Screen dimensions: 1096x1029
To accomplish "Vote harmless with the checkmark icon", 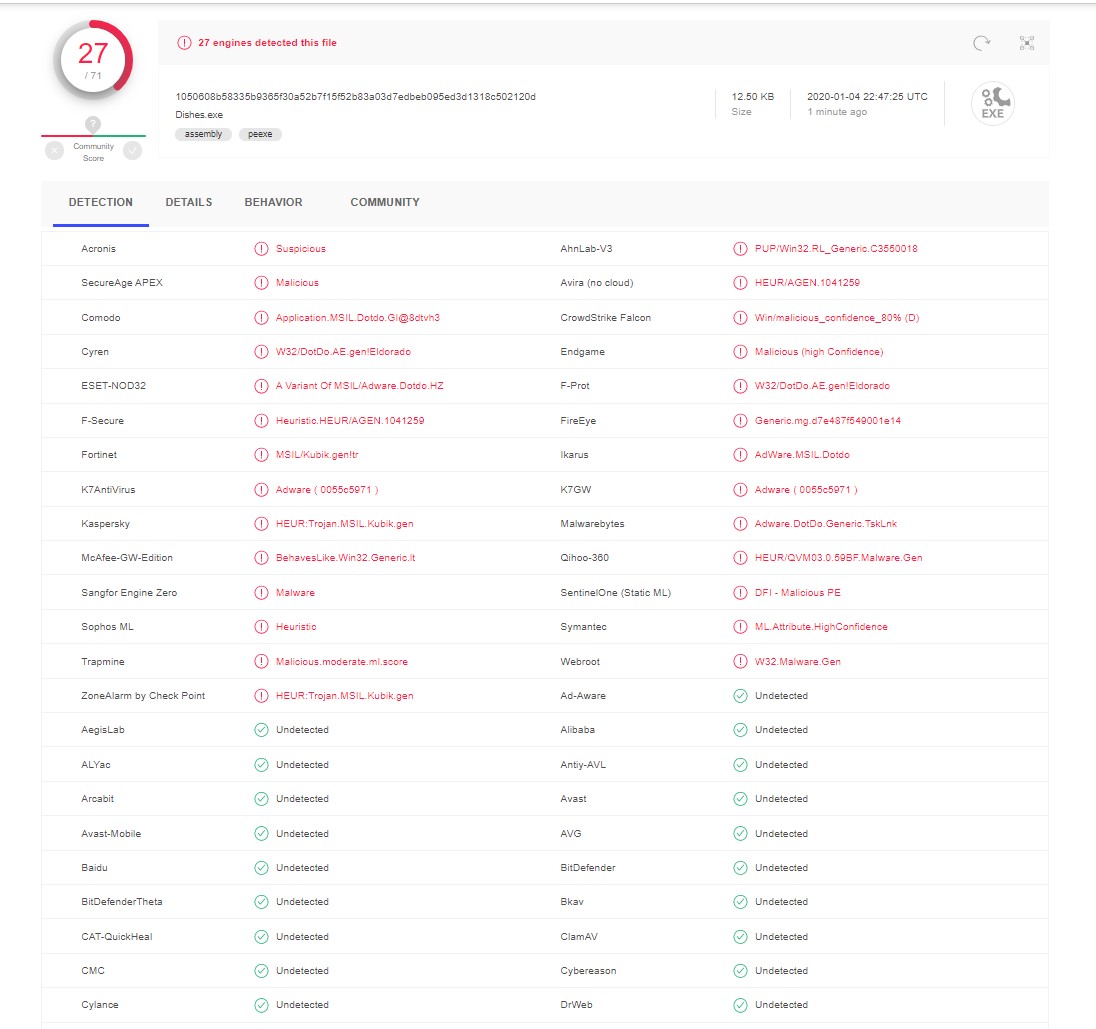I will [133, 150].
